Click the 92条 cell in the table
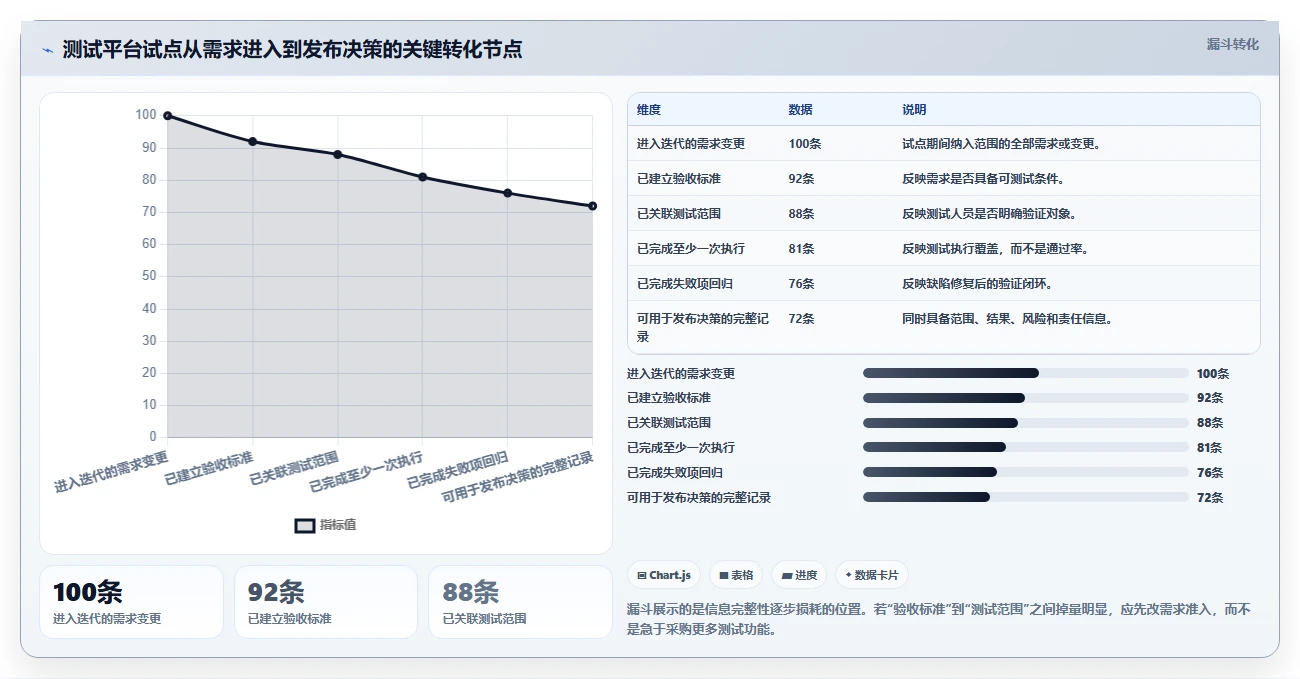Viewport: 1300px width, 679px height. pos(801,179)
